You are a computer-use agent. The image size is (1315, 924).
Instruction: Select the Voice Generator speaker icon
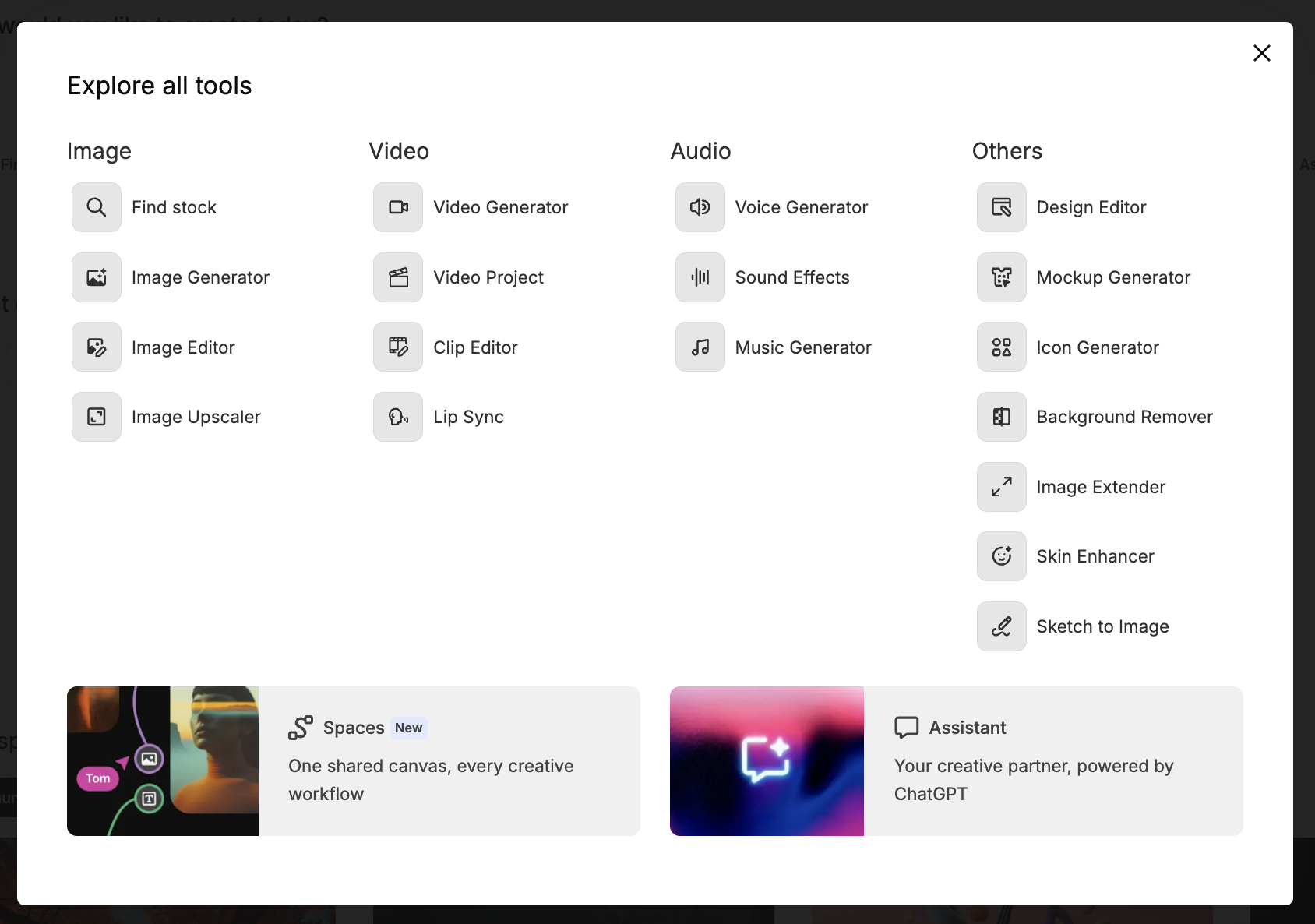(700, 207)
